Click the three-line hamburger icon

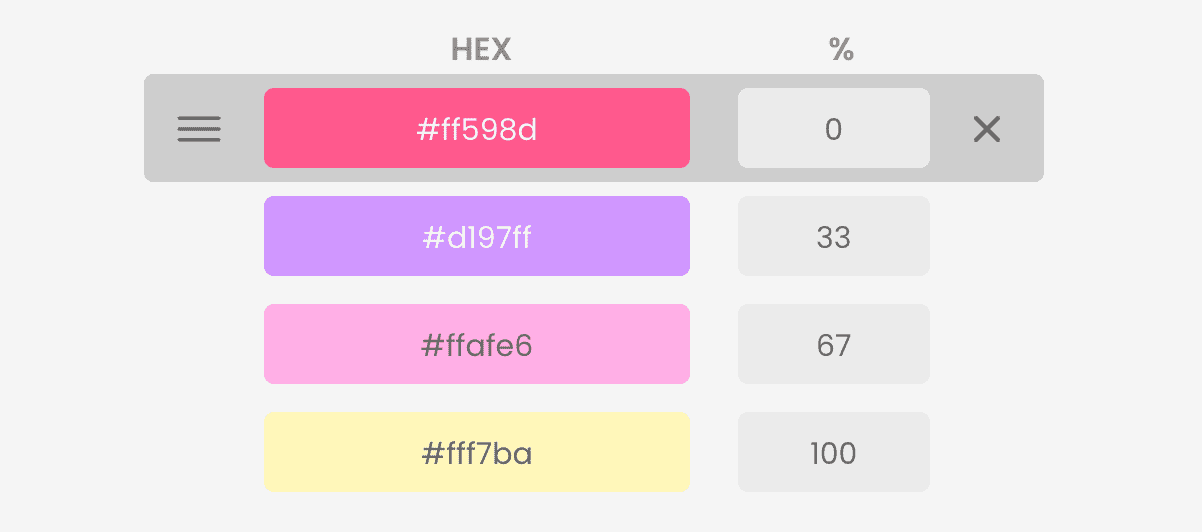tap(199, 129)
